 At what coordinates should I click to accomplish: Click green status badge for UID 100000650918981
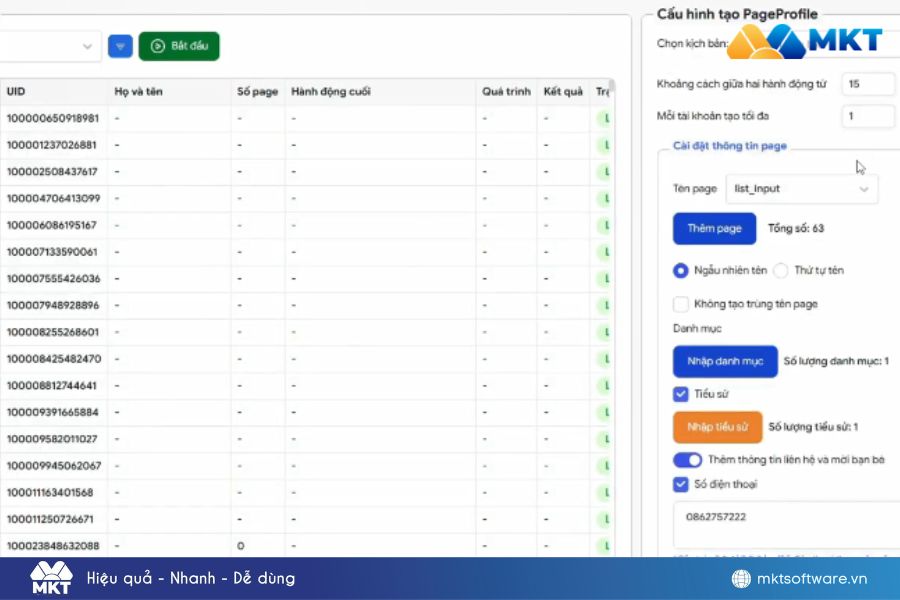605,118
